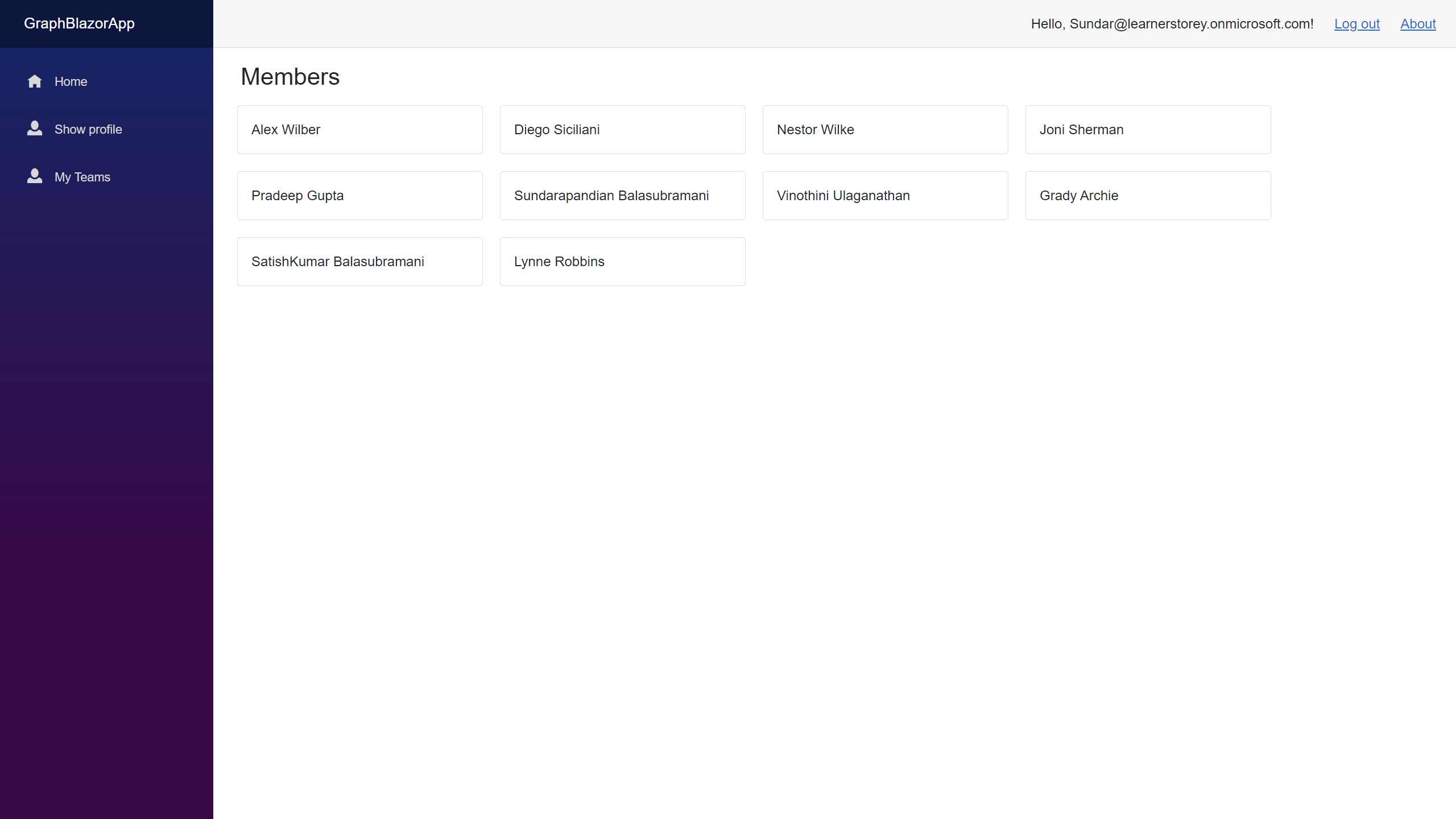Click the My Teams person icon
Viewport: 1456px width, 819px height.
(35, 176)
